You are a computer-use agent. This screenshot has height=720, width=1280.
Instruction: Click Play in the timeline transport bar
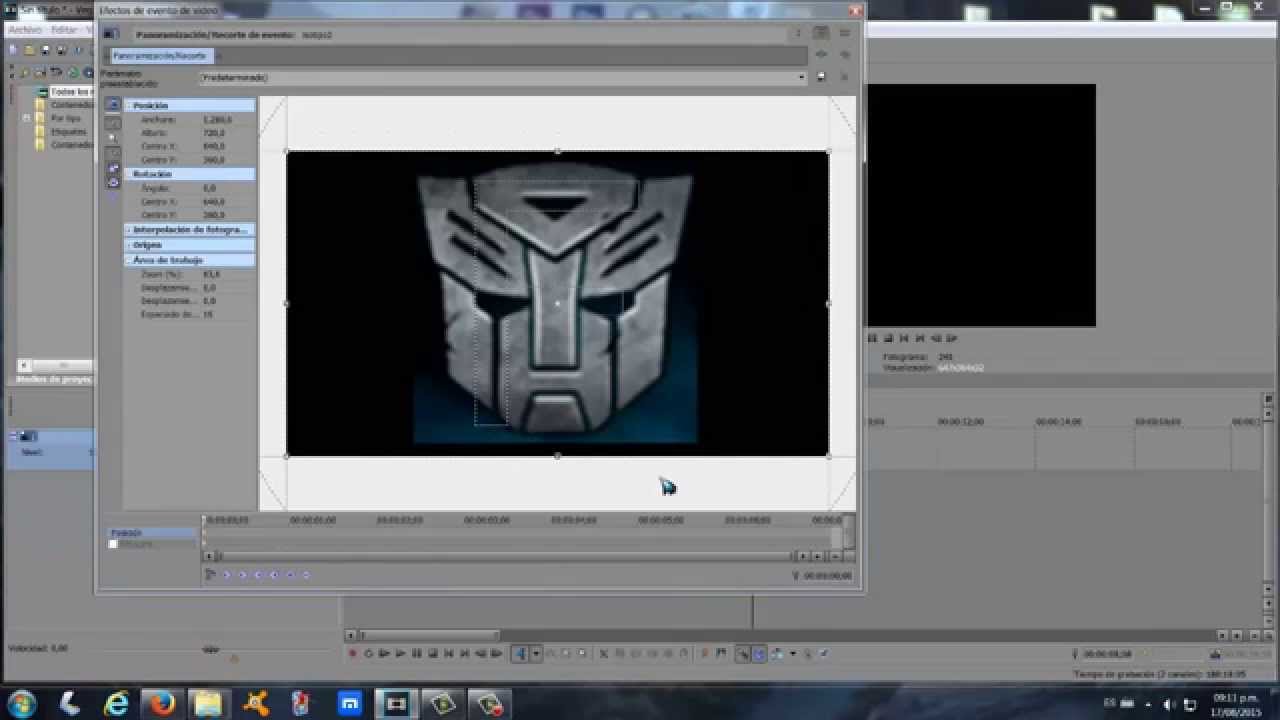[x=400, y=654]
